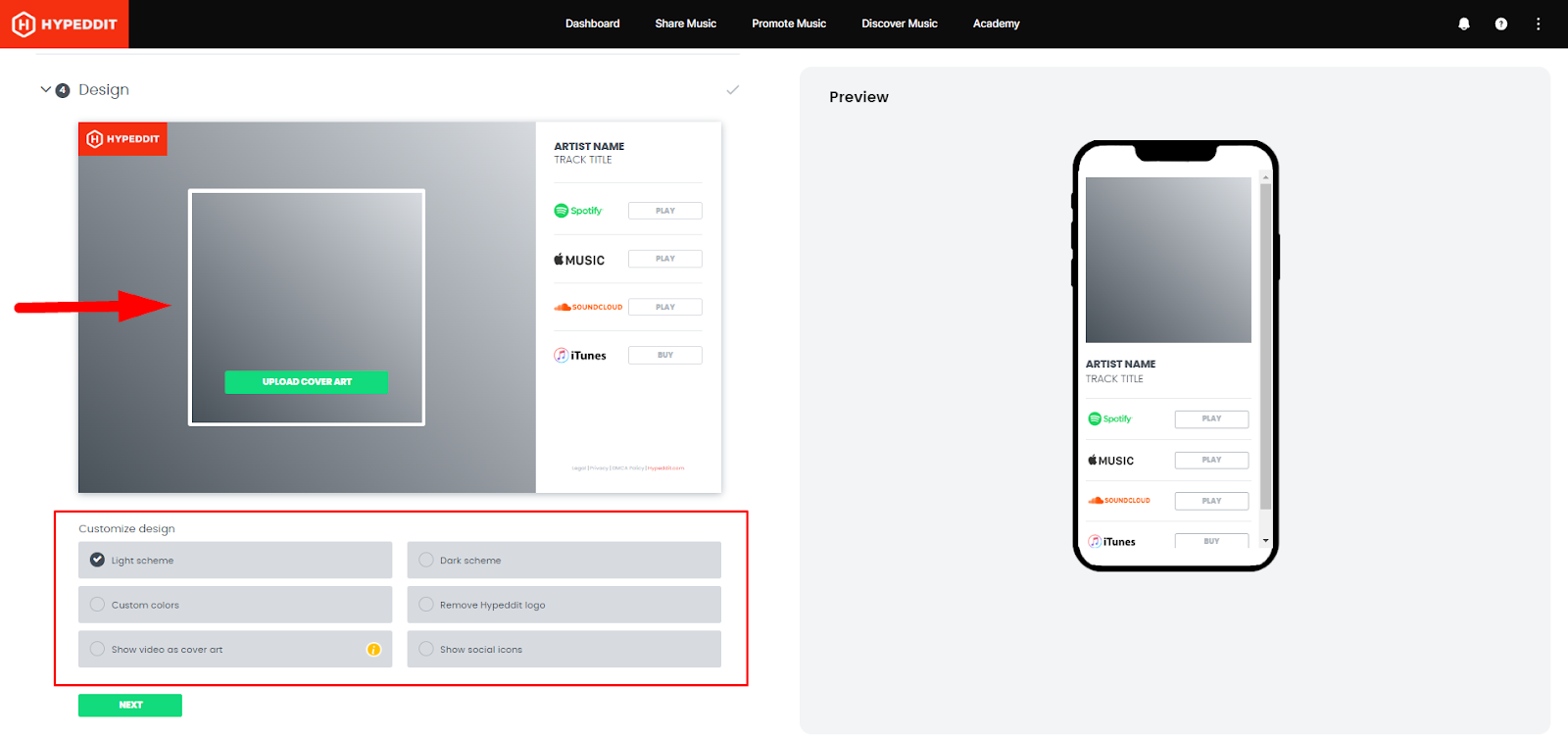This screenshot has width=1568, height=736.
Task: Click the iTunes logo in the design editor
Action: (580, 356)
